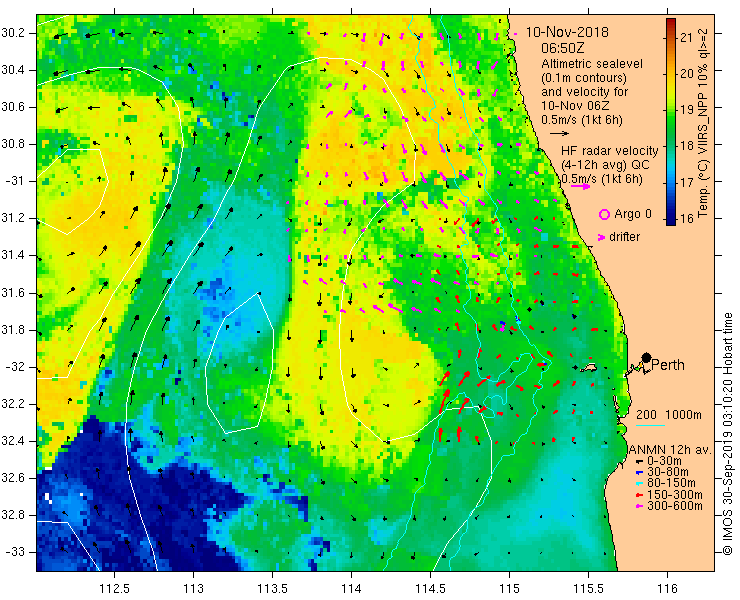Screen dimensions: 740x600
Task: Click the IMOS copyright timestamp text
Action: pos(727,434)
